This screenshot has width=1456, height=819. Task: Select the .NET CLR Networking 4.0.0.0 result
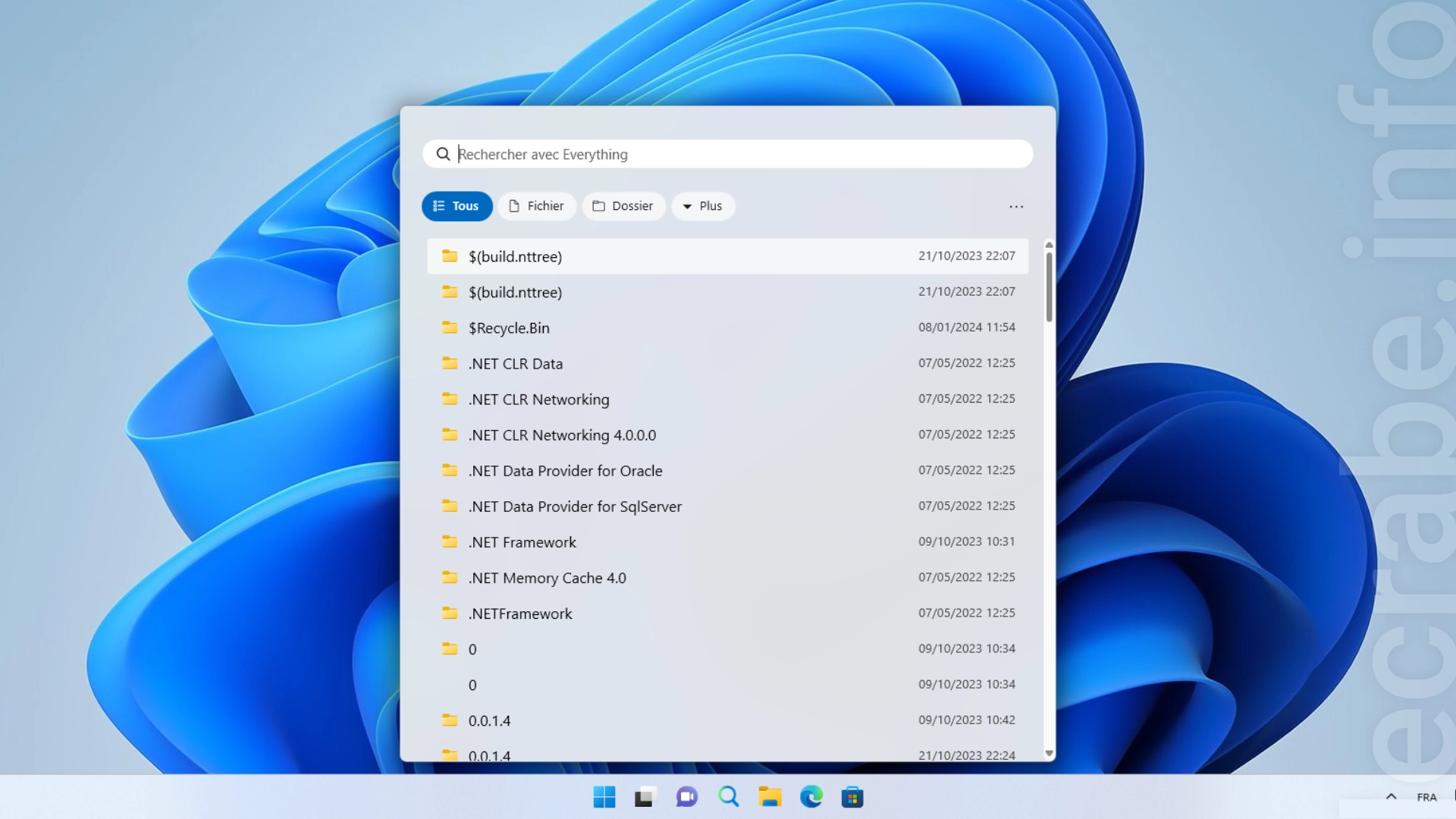[728, 435]
